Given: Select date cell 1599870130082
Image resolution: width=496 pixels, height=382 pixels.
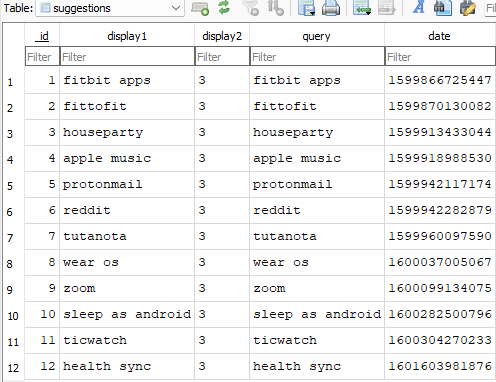Looking at the screenshot, I should (x=440, y=106).
